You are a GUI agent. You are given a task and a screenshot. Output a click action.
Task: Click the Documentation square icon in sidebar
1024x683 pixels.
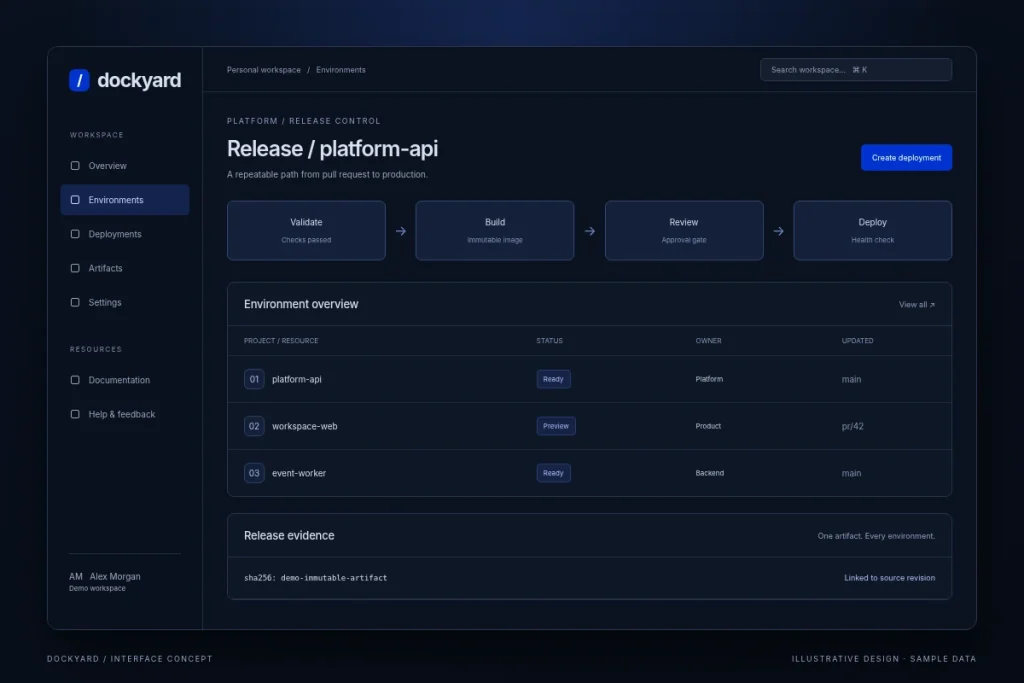pyautogui.click(x=75, y=380)
